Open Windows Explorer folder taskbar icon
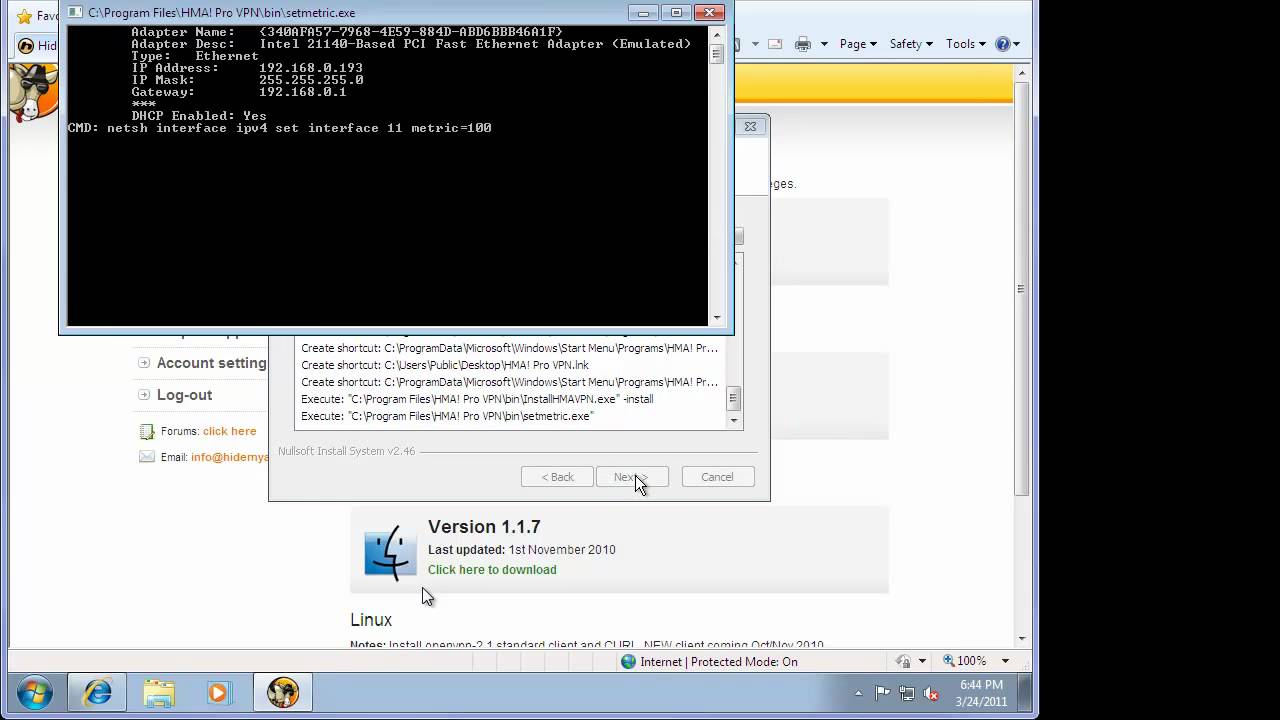This screenshot has height=720, width=1280. (159, 693)
